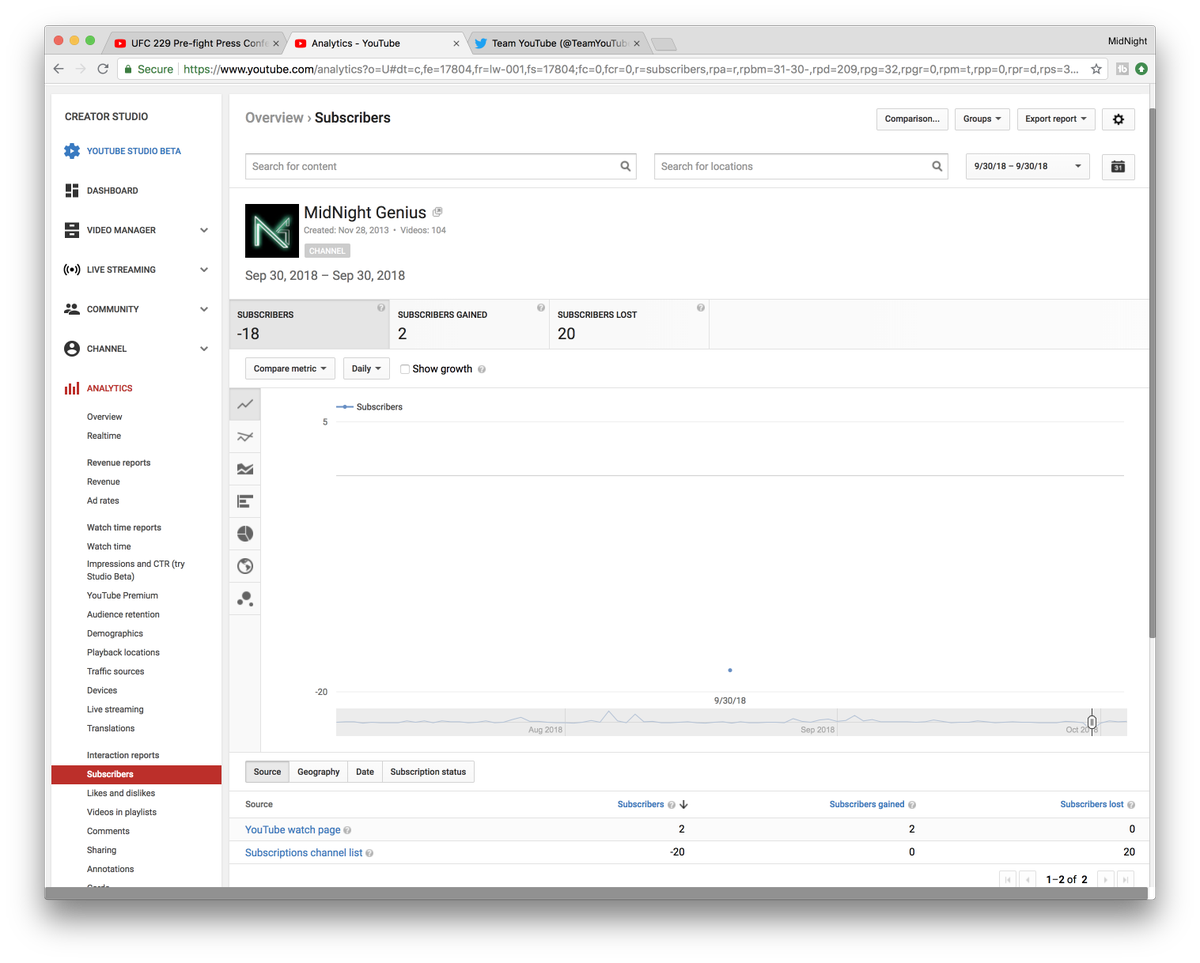Image resolution: width=1200 pixels, height=963 pixels.
Task: Select the bar chart view icon
Action: tap(245, 501)
